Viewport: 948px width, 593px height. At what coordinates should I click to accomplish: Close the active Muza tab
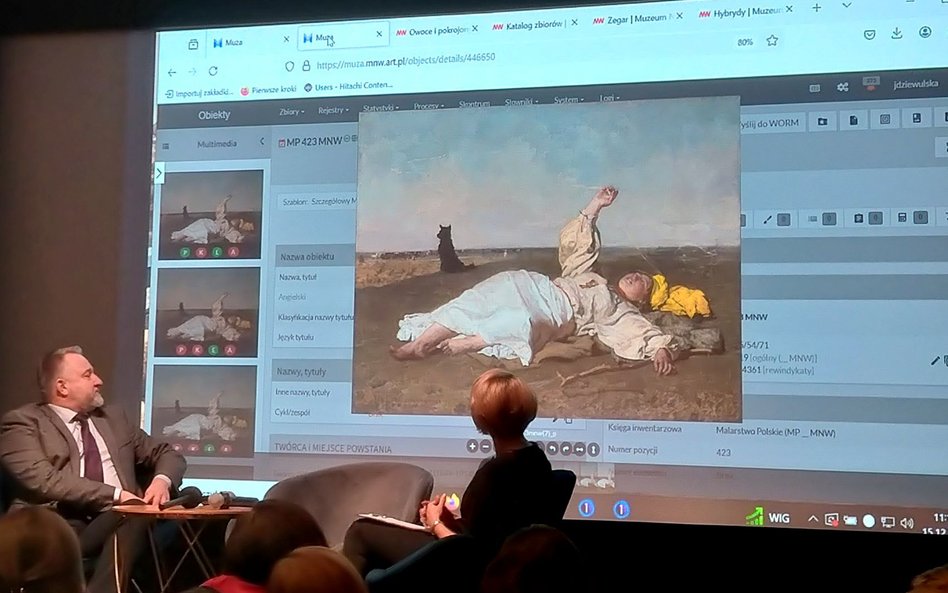point(379,34)
